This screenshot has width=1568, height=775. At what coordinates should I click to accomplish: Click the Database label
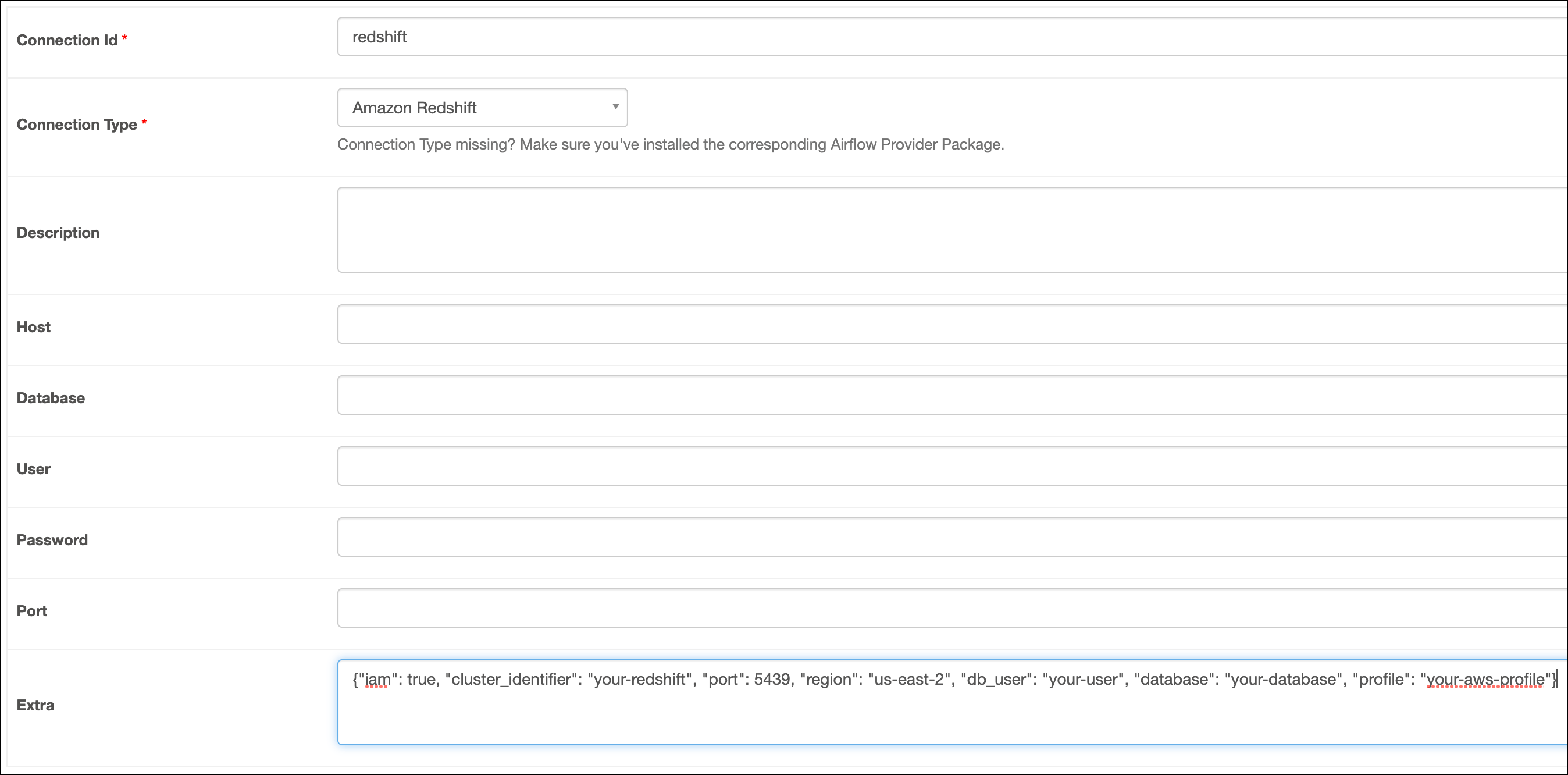(51, 398)
